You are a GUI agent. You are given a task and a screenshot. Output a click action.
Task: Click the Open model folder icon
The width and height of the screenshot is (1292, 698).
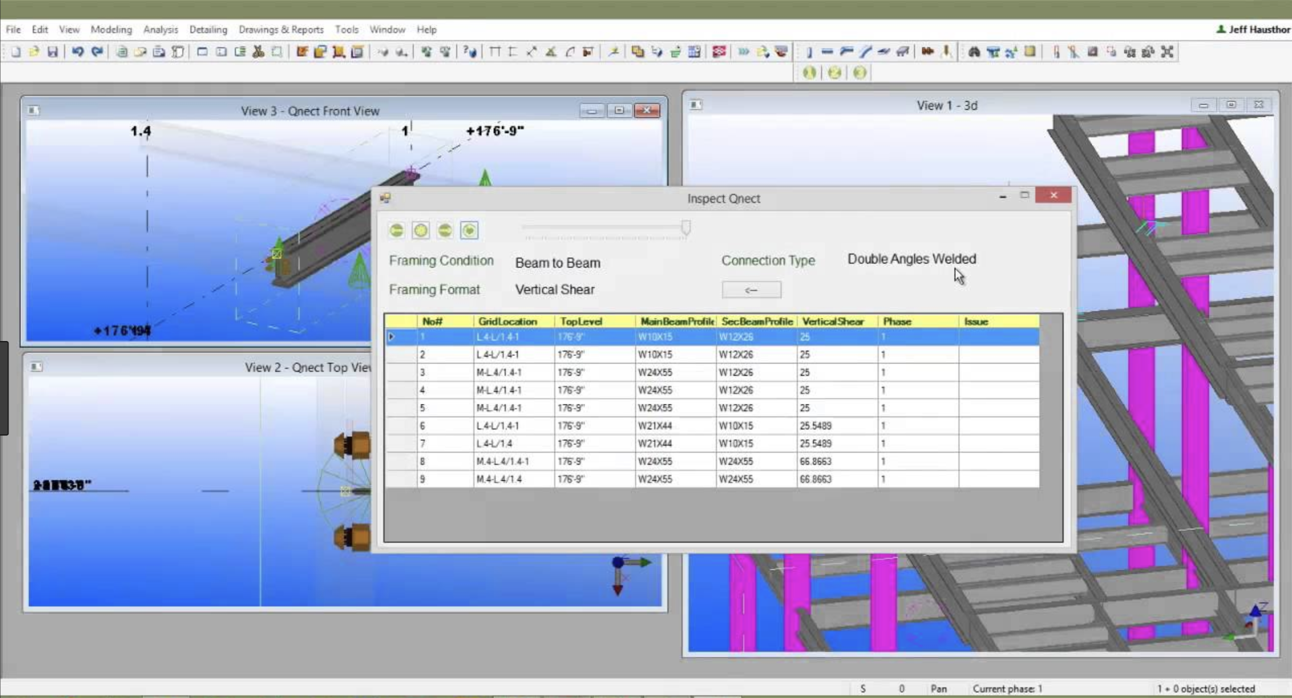(x=34, y=52)
